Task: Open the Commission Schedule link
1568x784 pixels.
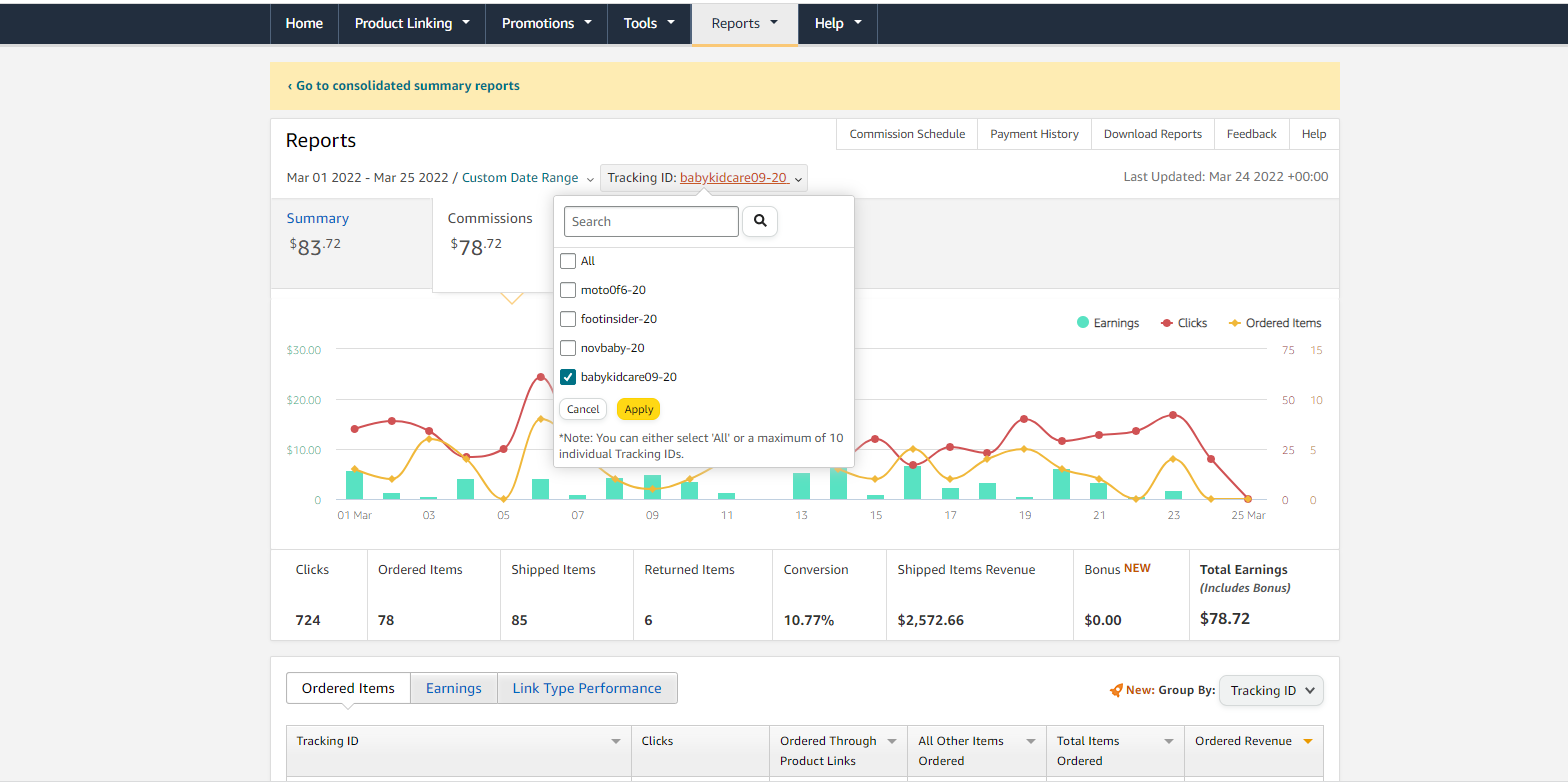Action: click(907, 134)
